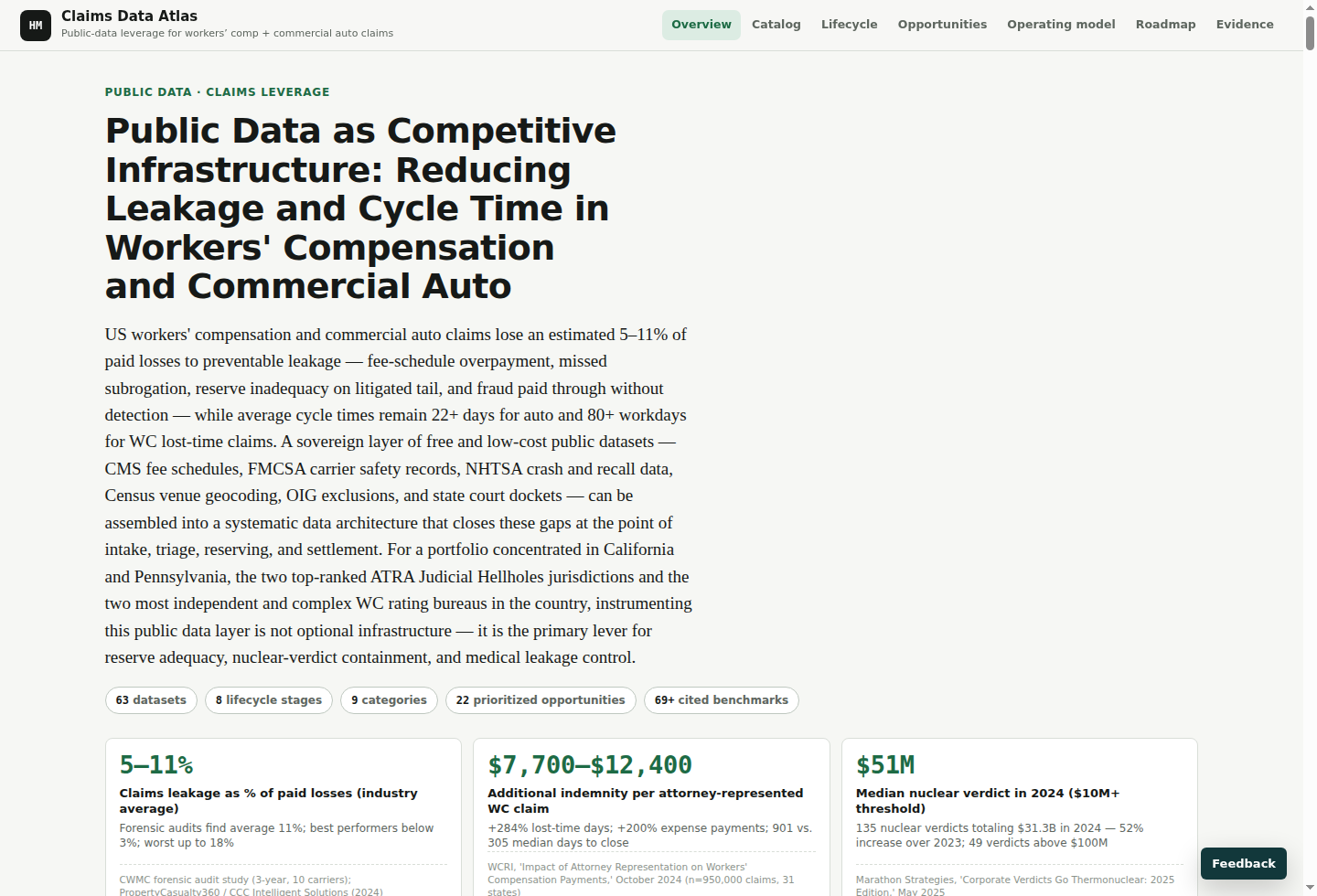Click the 'Public-data leverage for workers' comp' subtitle

pyautogui.click(x=227, y=33)
